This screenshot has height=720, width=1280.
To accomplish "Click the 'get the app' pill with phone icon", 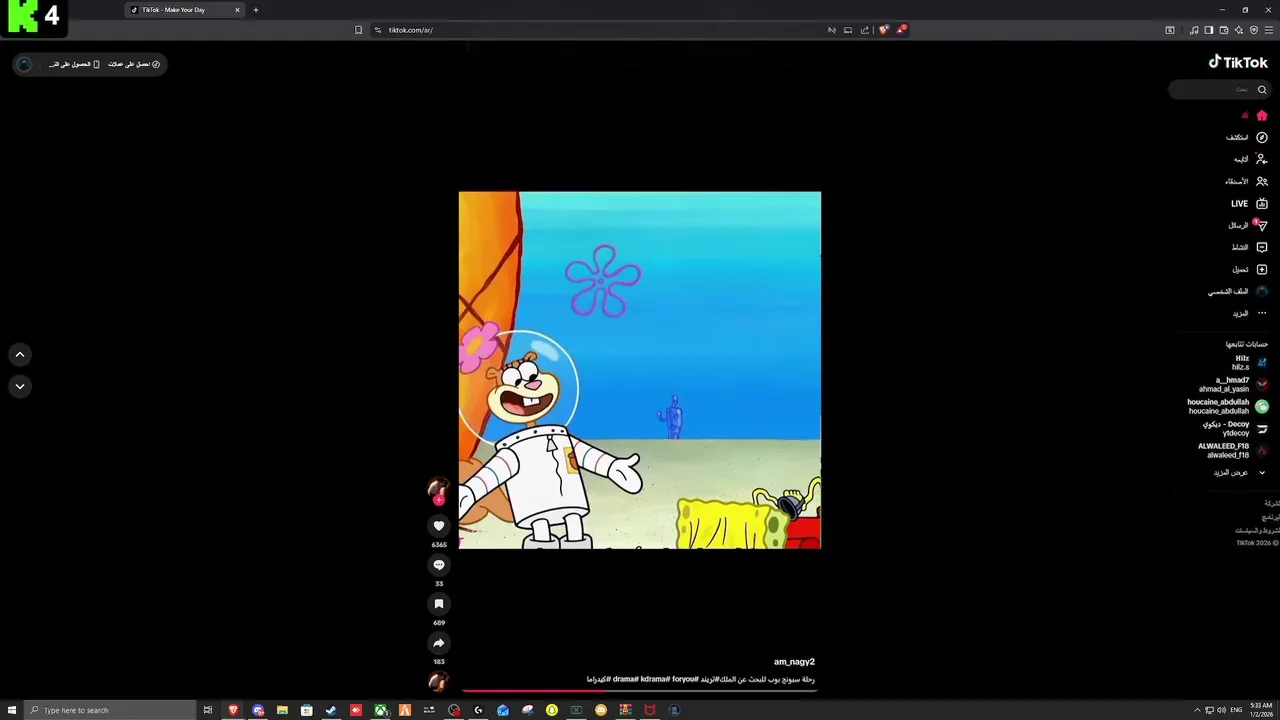I will (74, 64).
